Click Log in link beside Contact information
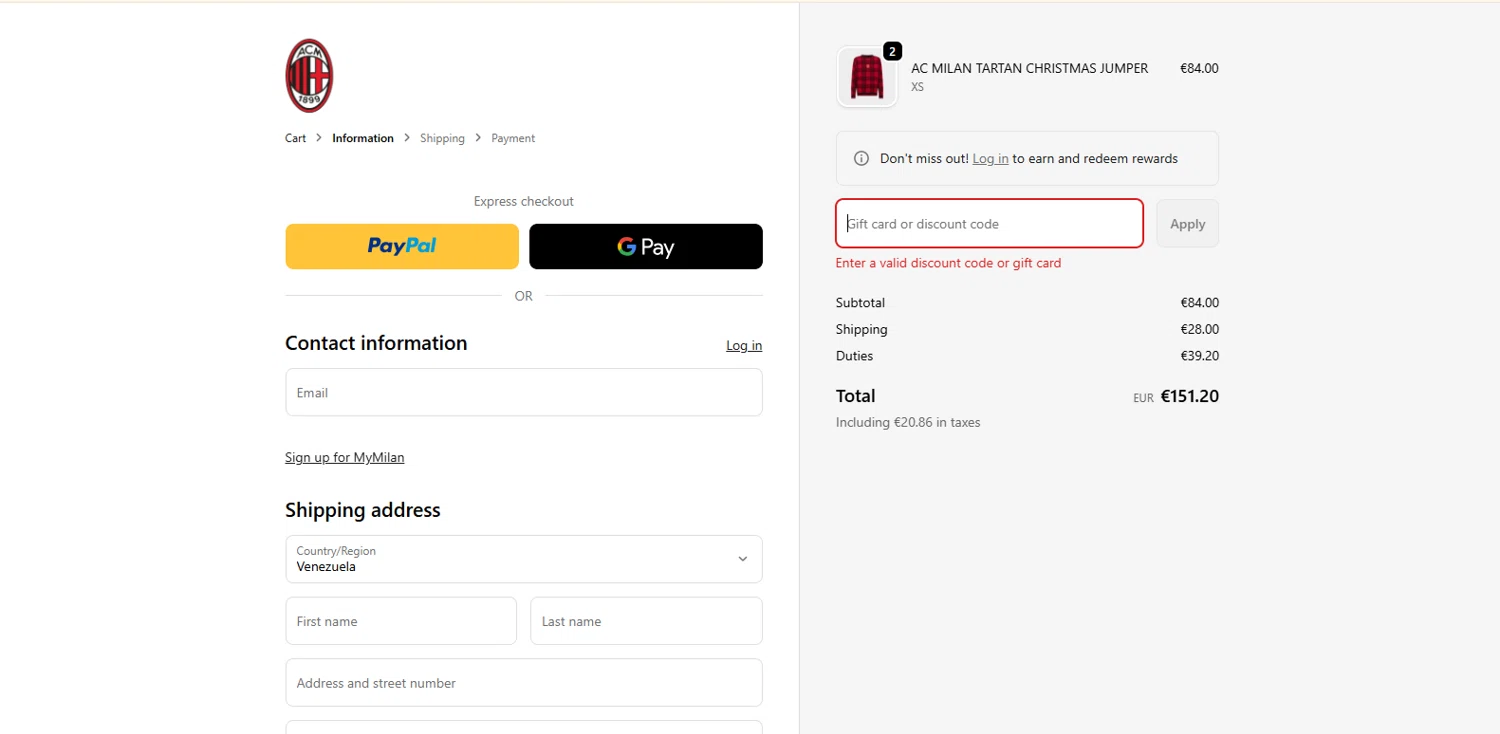Screen dimensions: 1500x734 pos(744,345)
